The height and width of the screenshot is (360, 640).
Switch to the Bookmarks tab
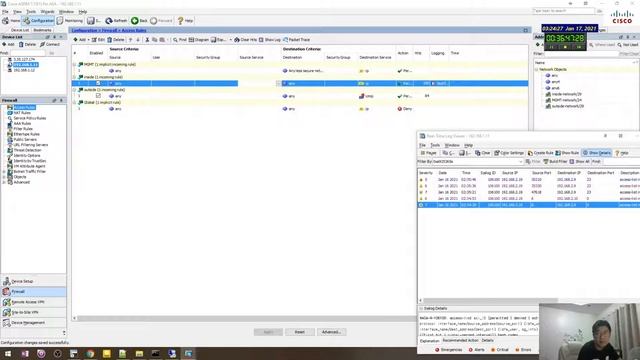pyautogui.click(x=42, y=30)
